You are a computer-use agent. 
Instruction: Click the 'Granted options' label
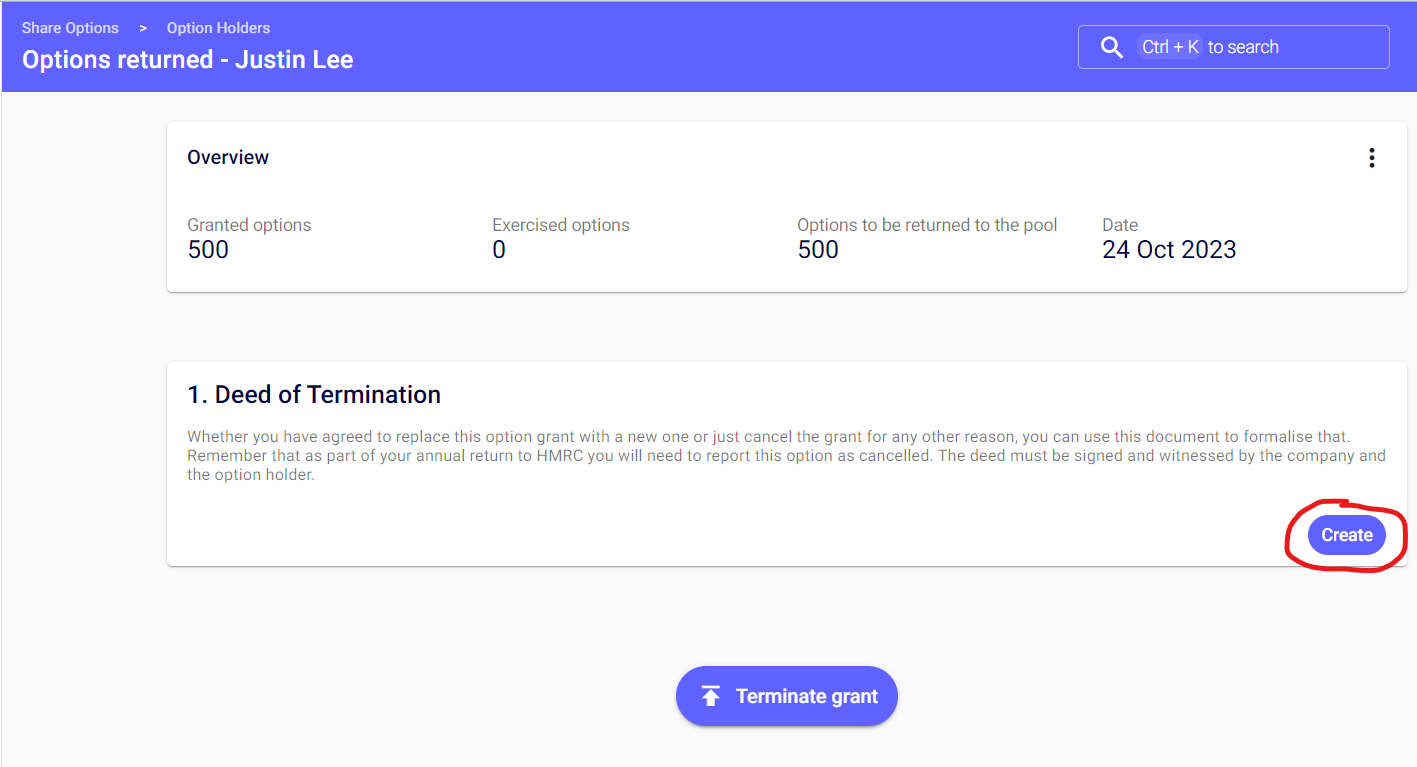[249, 225]
